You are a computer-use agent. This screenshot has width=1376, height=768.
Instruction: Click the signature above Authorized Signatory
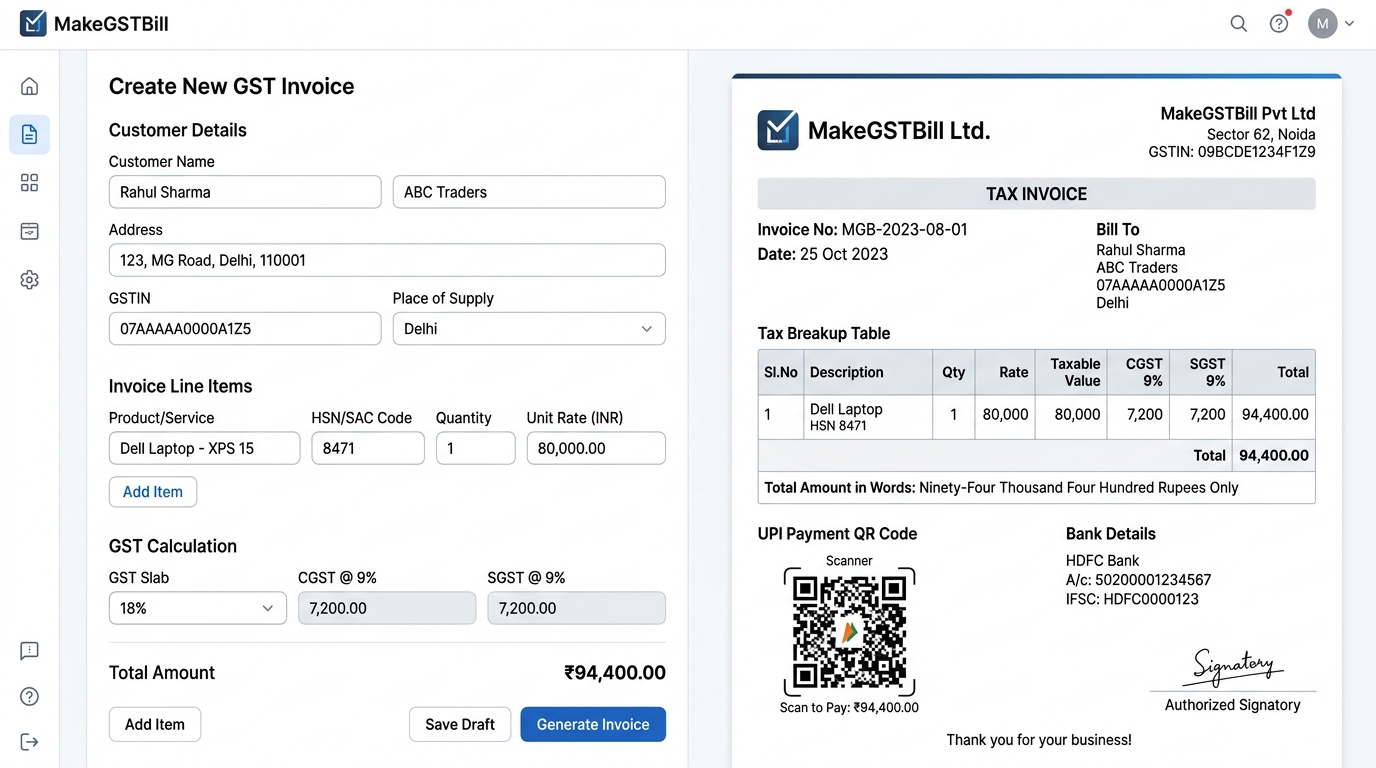(x=1233, y=666)
